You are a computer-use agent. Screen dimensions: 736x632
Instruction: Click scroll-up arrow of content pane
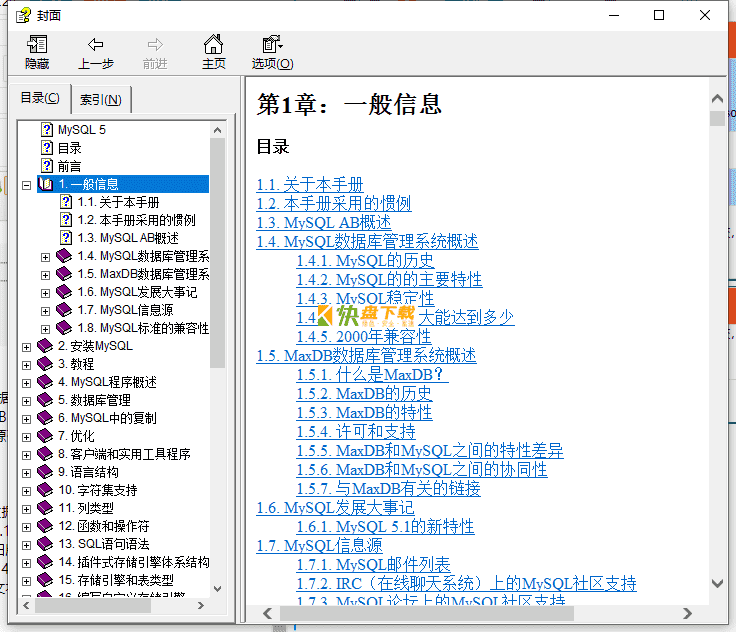pyautogui.click(x=717, y=99)
